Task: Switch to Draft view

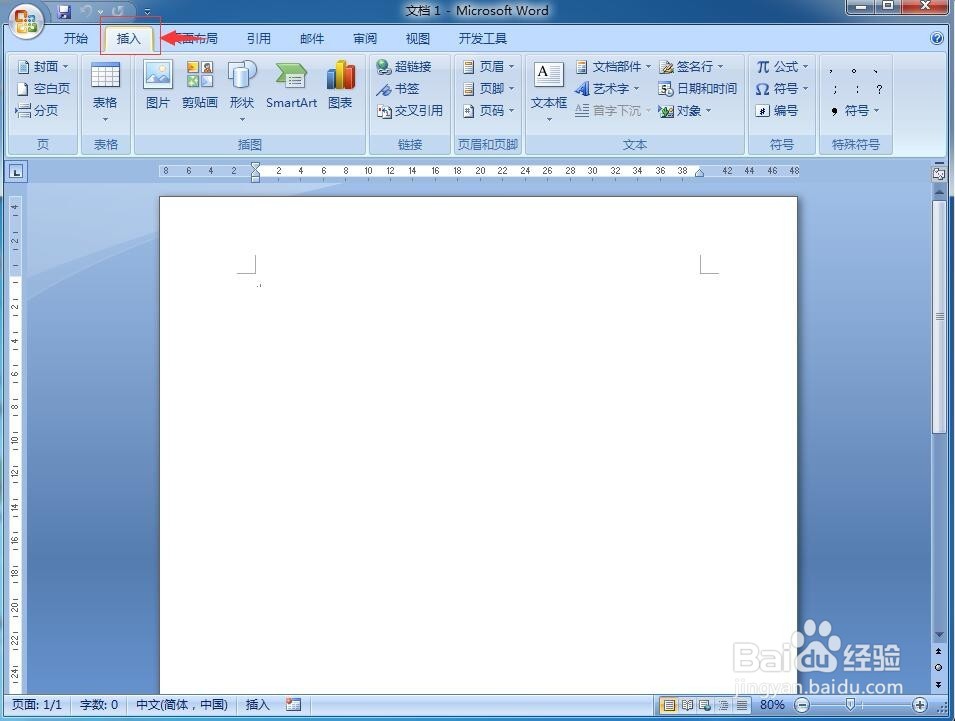Action: coord(741,705)
